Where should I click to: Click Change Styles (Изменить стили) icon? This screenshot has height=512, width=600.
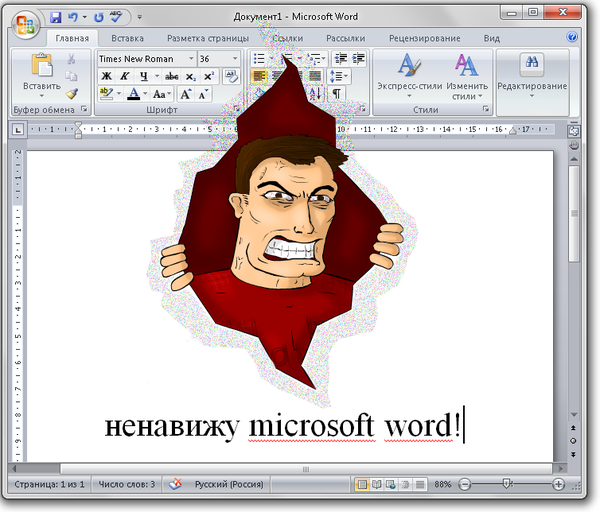click(x=466, y=75)
